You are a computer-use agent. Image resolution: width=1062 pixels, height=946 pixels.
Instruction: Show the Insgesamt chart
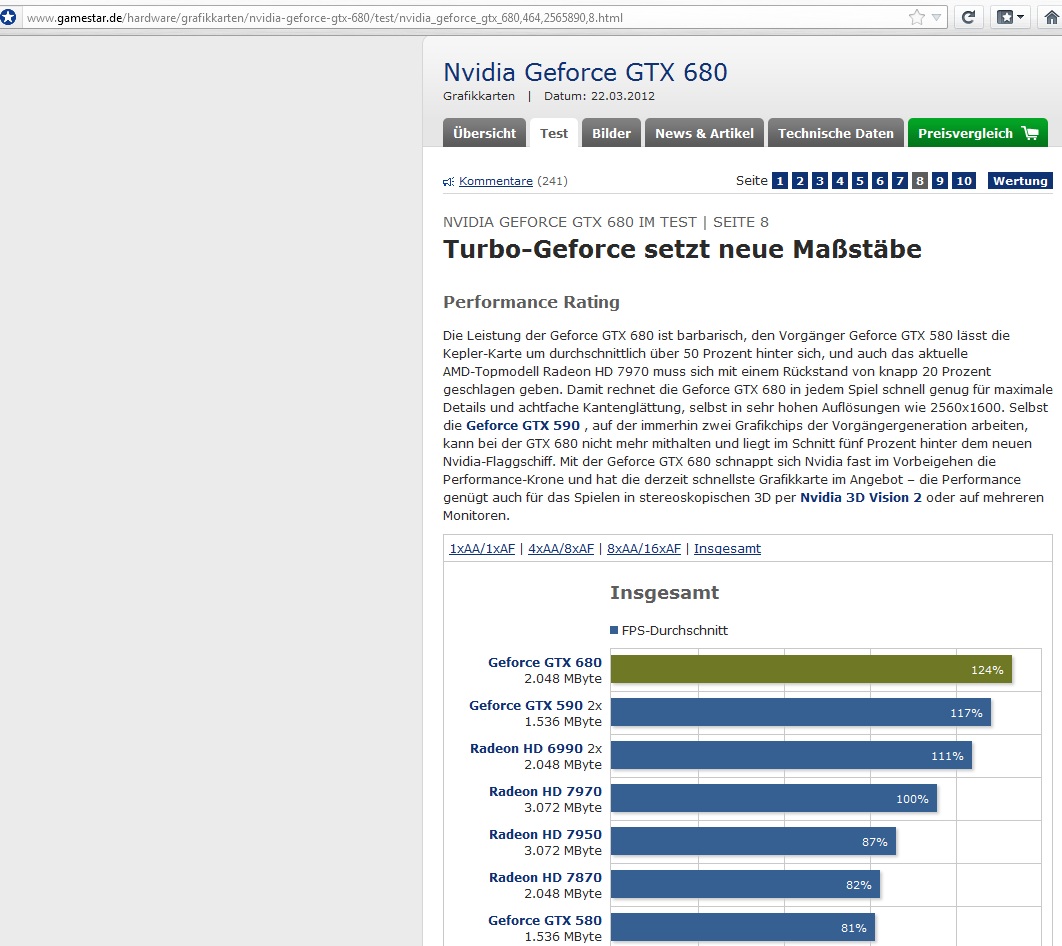tap(727, 549)
